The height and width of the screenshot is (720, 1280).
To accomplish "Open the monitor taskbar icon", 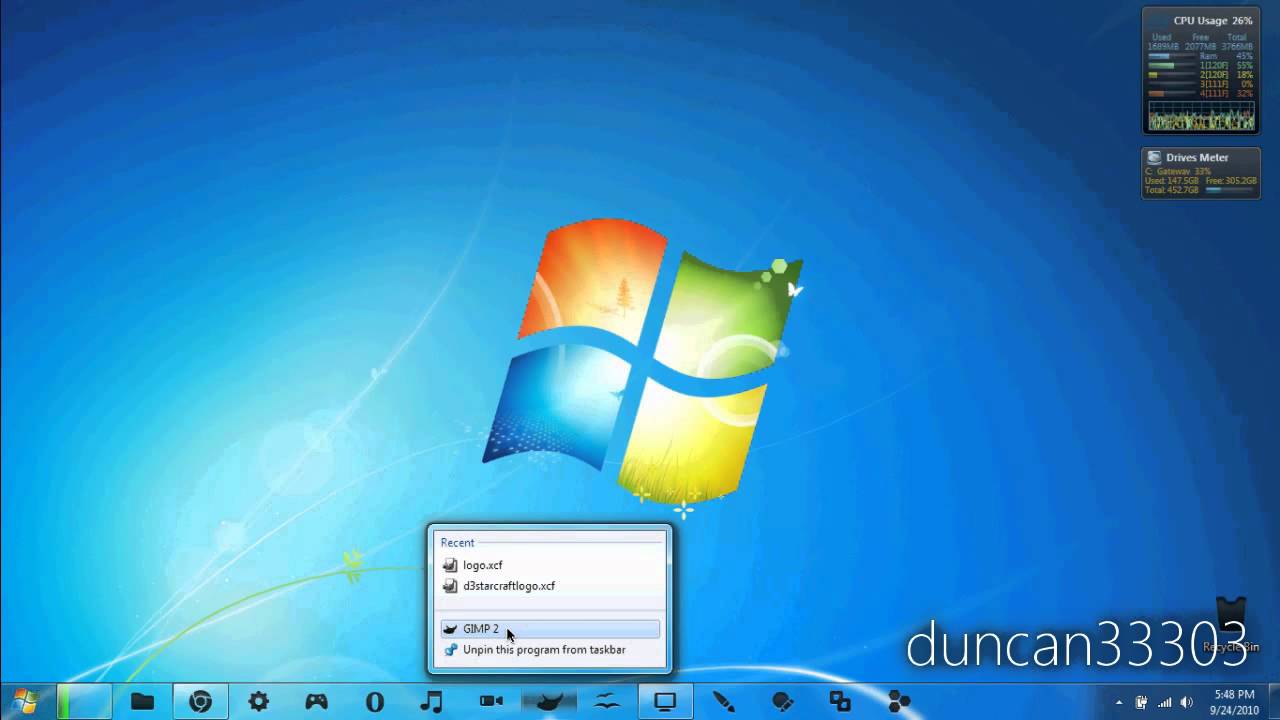I will click(x=665, y=701).
